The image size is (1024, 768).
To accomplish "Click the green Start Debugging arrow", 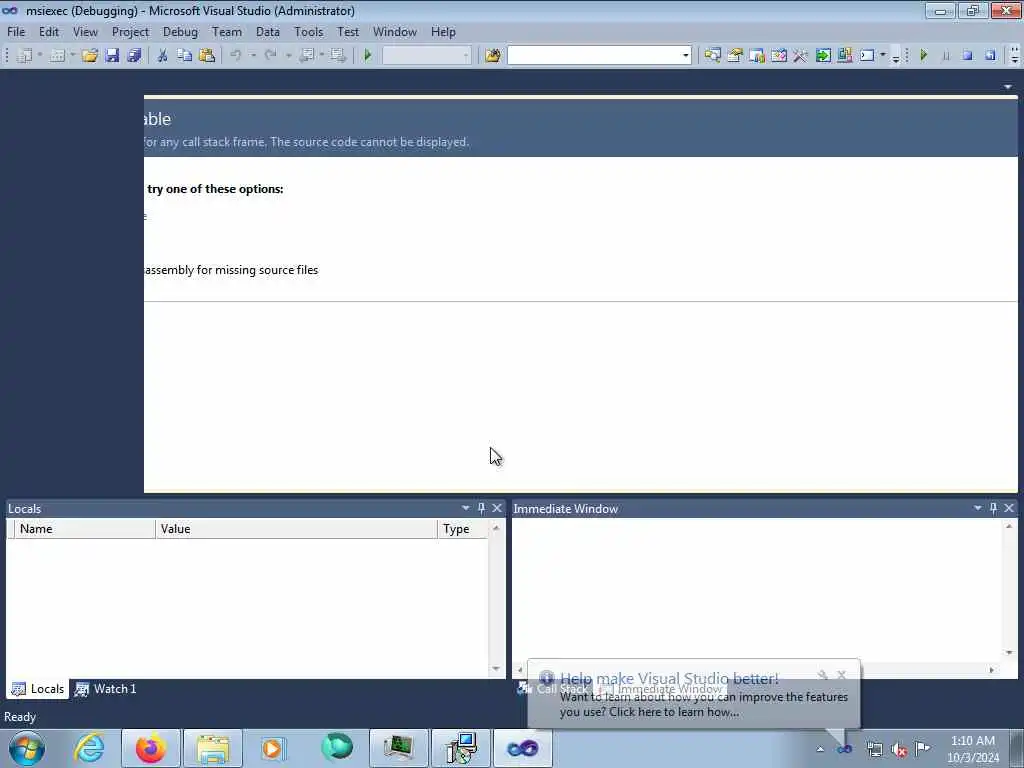I will tap(368, 56).
